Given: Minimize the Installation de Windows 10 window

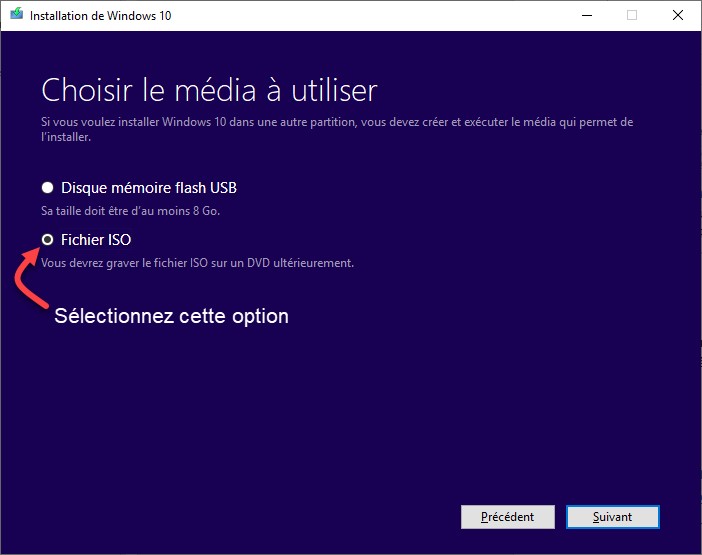Looking at the screenshot, I should (x=587, y=15).
